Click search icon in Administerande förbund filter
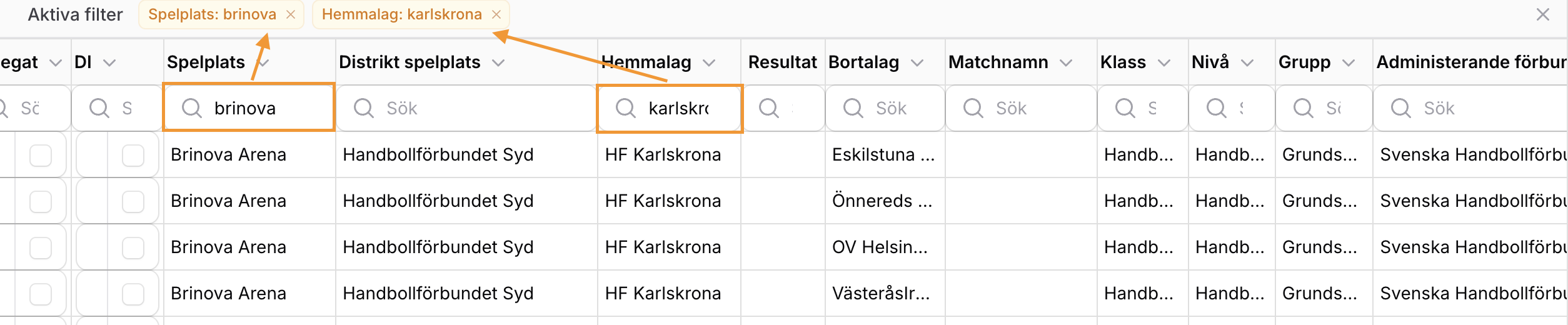The image size is (1568, 325). (1400, 108)
